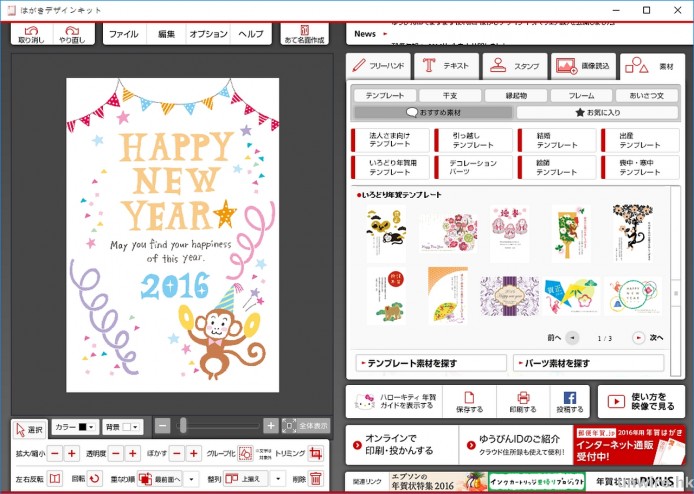Flip horizontally with 左右反転 icon
Image resolution: width=694 pixels, height=494 pixels.
pos(55,479)
